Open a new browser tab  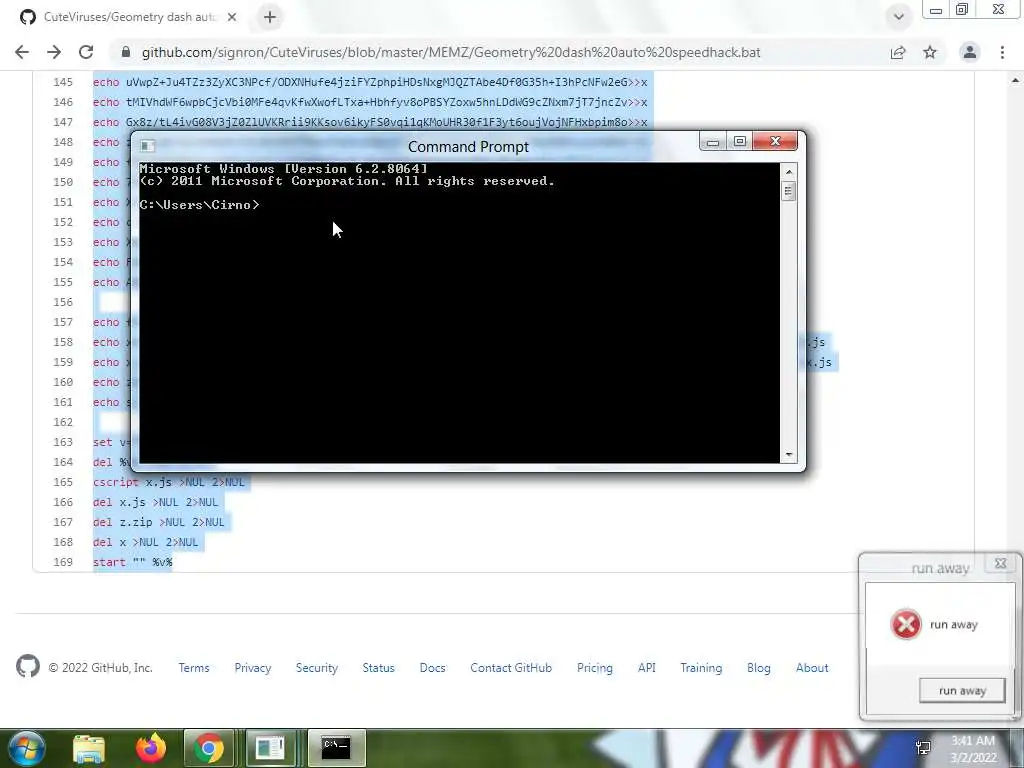tap(270, 17)
